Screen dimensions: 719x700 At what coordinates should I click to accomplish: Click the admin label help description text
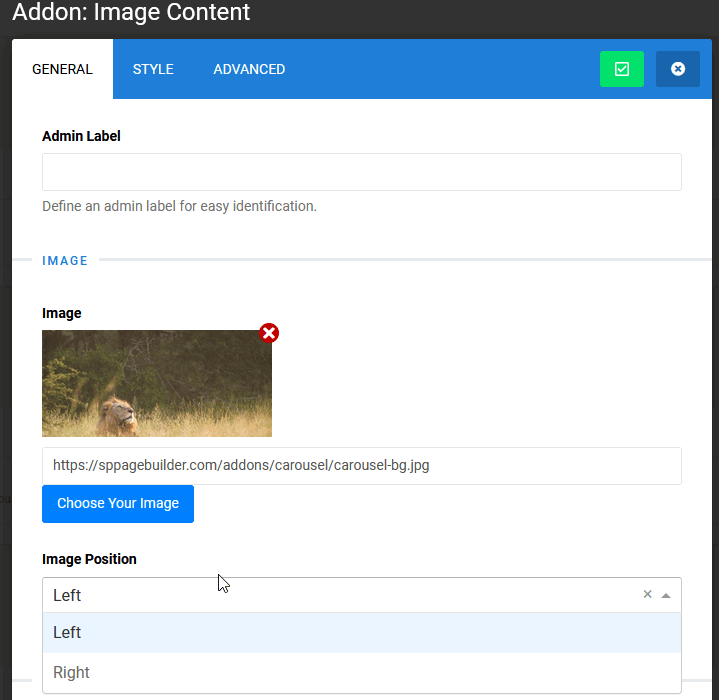179,207
